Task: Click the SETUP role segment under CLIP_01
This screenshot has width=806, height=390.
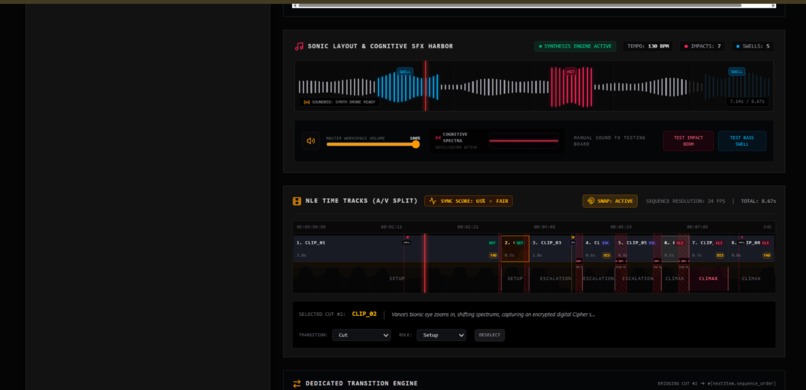Action: [396, 278]
